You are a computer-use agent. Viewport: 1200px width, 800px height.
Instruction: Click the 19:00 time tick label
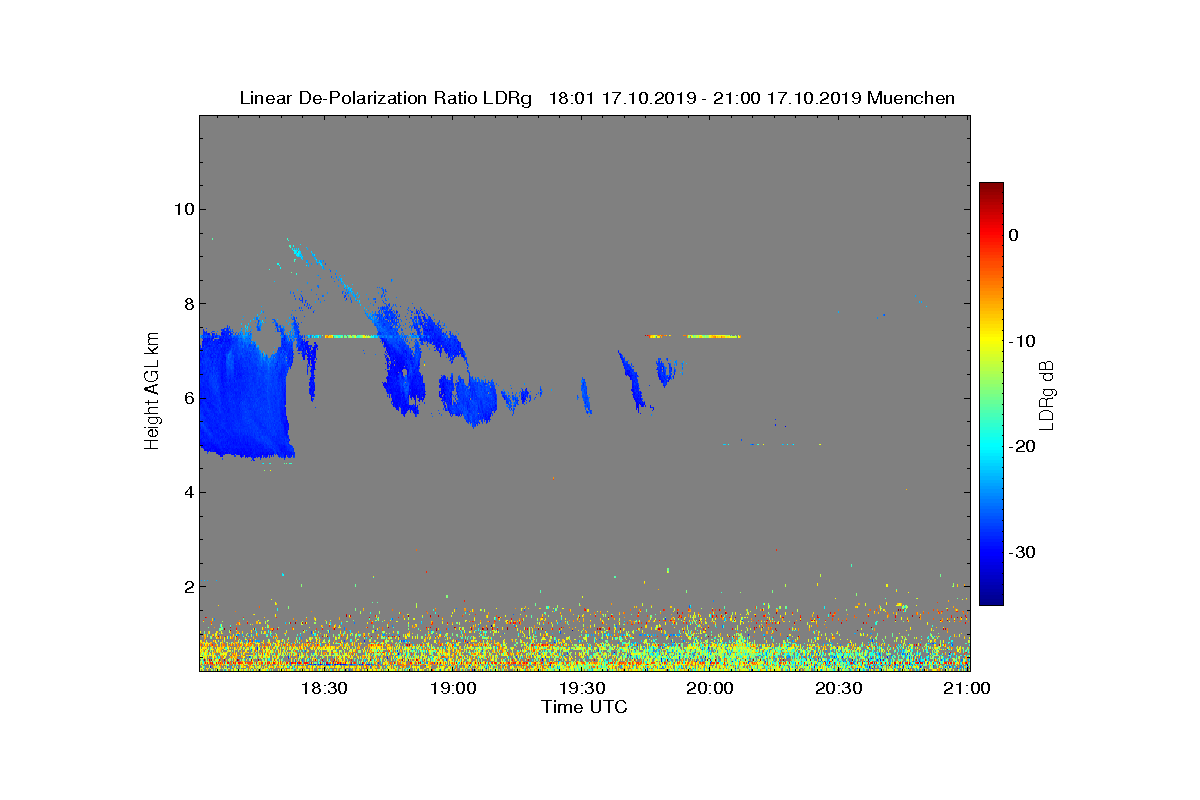[x=453, y=689]
